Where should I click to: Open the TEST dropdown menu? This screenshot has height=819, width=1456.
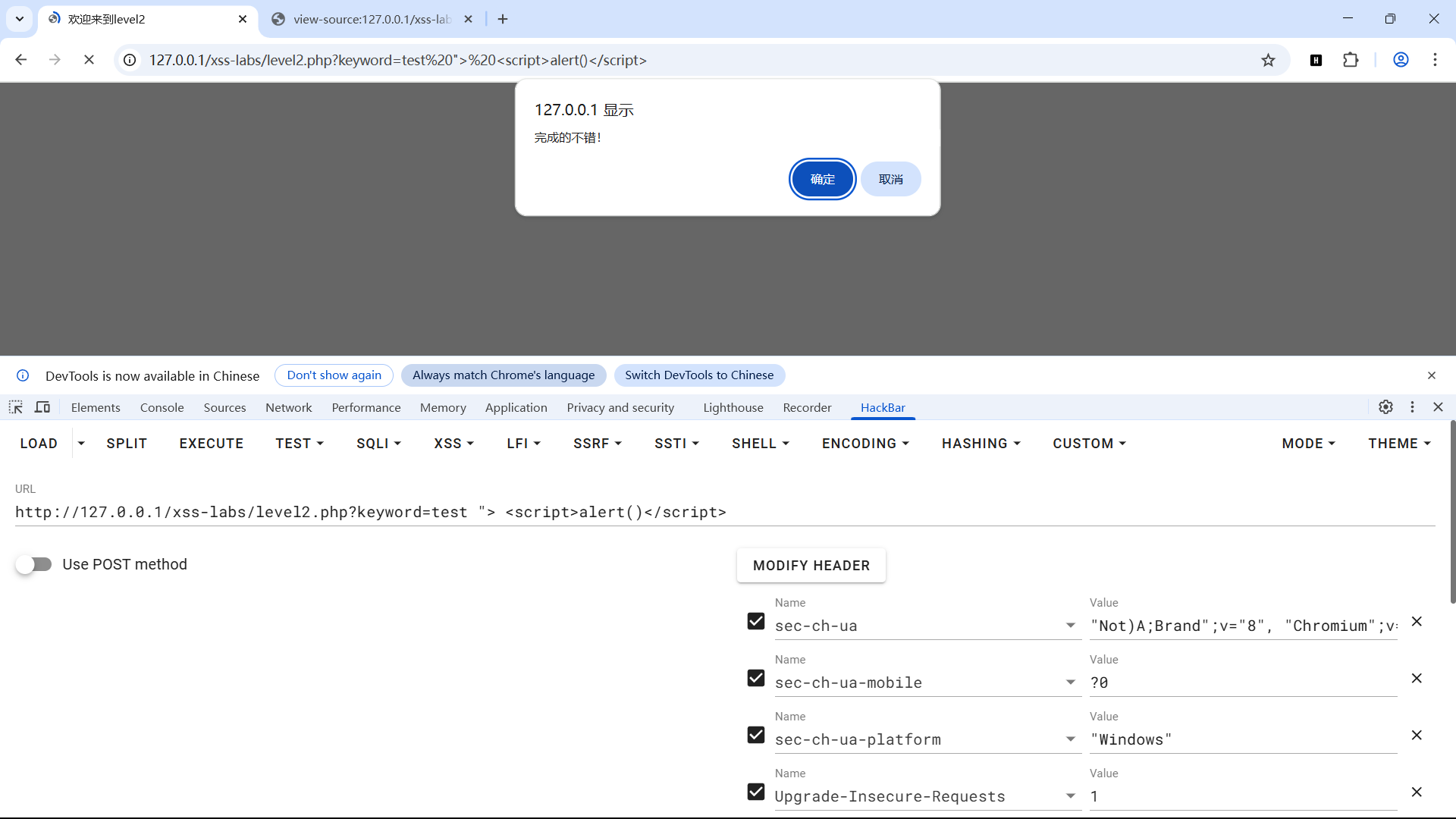[x=300, y=444]
